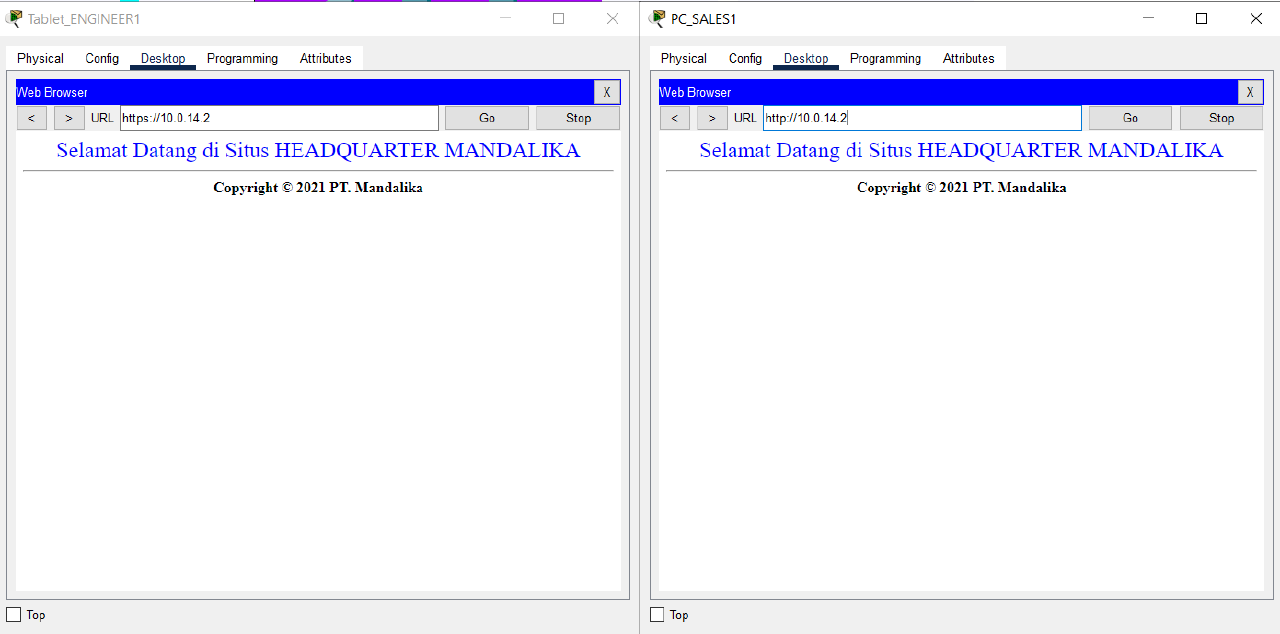Click the Stop button in PC_SALES1 browser
The height and width of the screenshot is (634, 1280).
pos(1221,117)
